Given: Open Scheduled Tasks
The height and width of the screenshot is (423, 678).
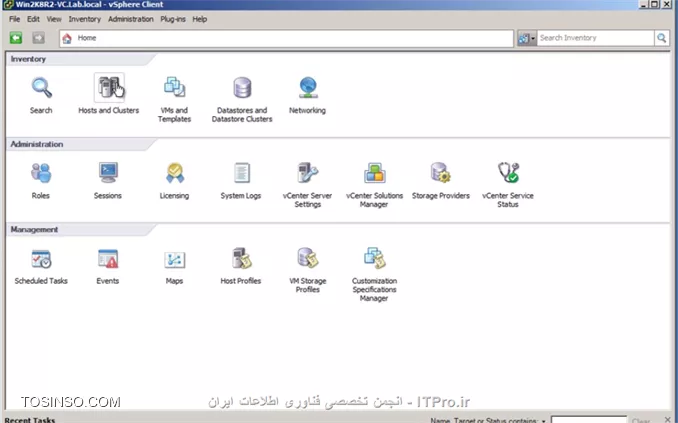Looking at the screenshot, I should coord(41,259).
